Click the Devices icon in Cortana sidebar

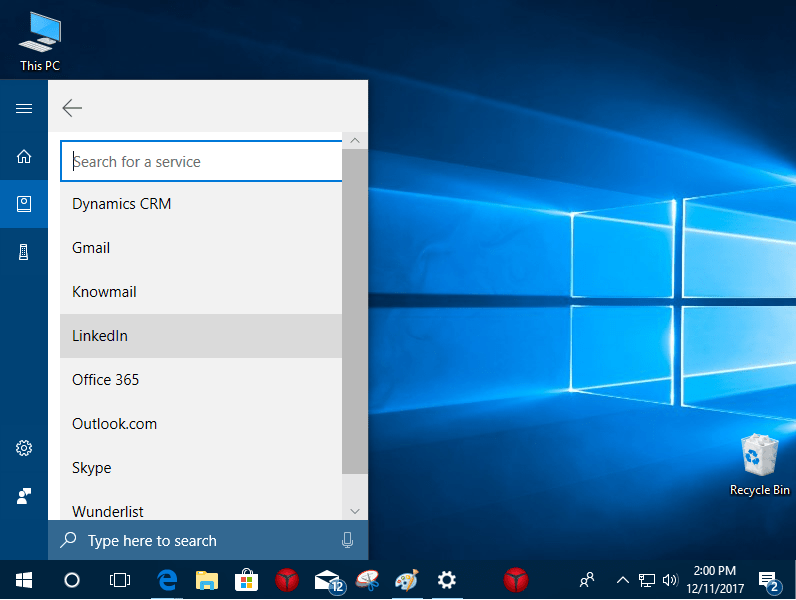(24, 252)
